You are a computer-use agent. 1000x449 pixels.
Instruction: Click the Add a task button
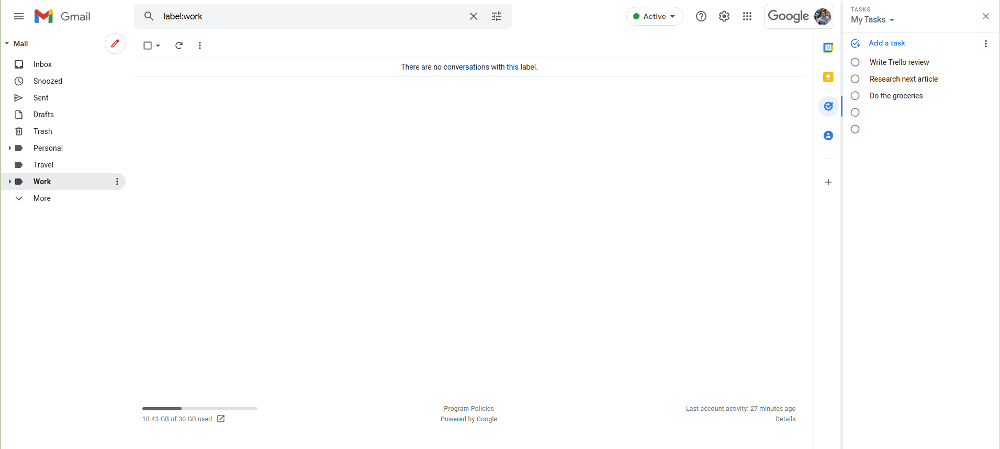886,43
